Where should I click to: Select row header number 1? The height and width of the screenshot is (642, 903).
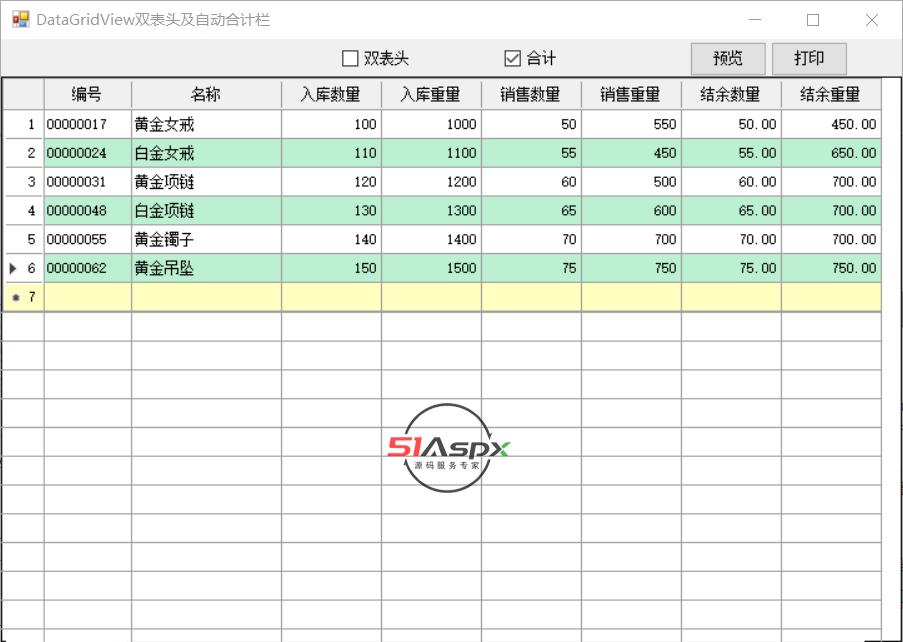24,124
